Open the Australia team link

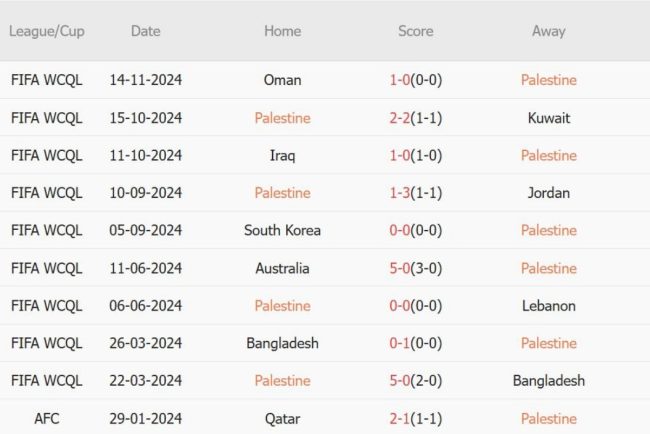coord(282,268)
